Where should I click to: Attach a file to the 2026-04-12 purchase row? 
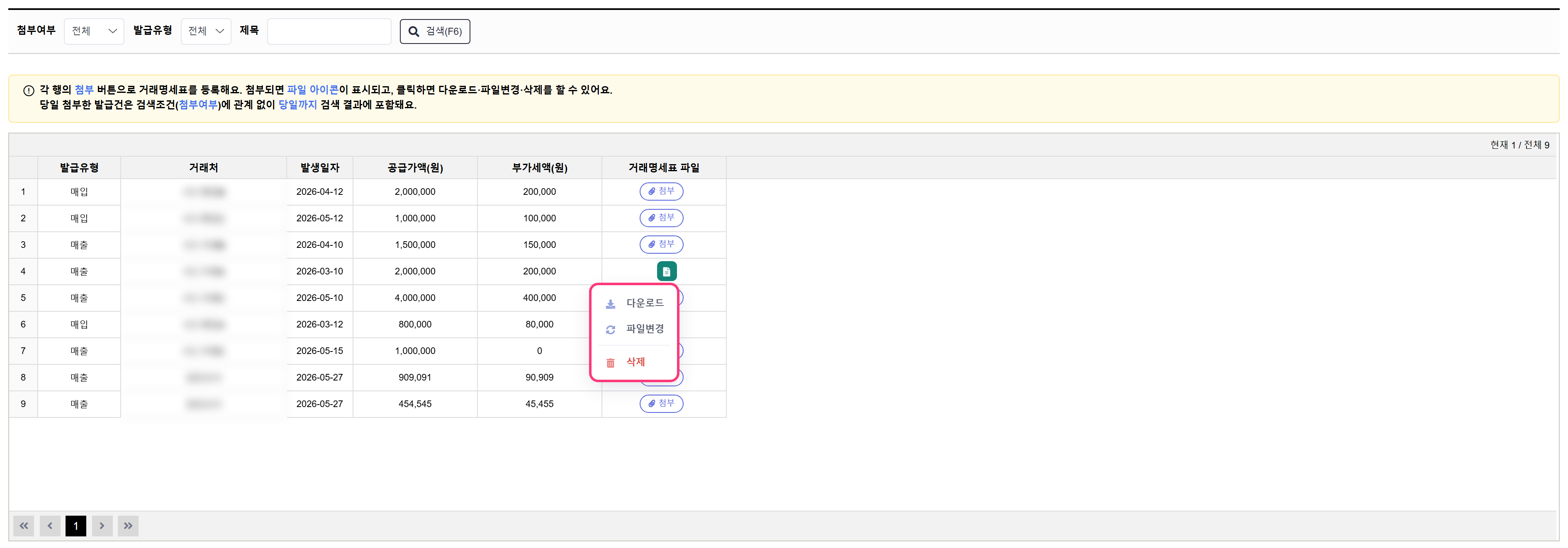point(661,192)
